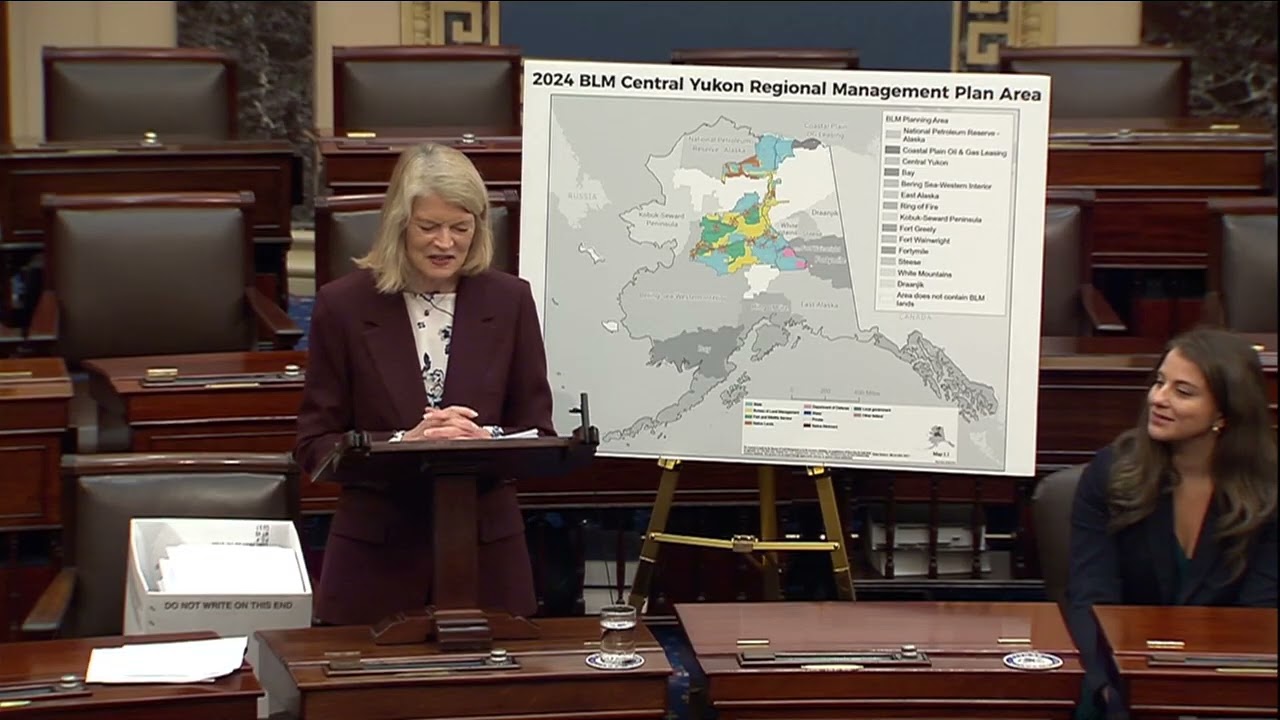Click the 'National Petroleum Reserve - Alaska' legend entry
Viewport: 1280px width, 720px height.
click(x=942, y=137)
